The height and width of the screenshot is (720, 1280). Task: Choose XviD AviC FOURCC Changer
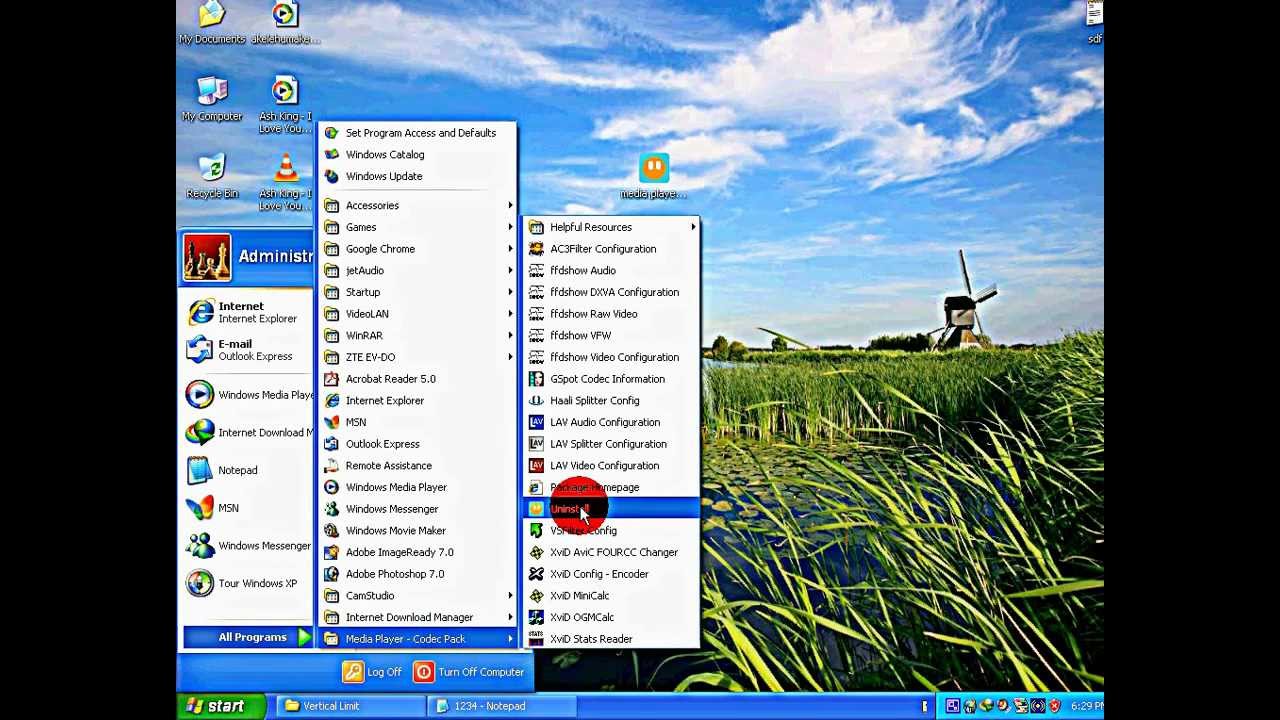coord(612,552)
